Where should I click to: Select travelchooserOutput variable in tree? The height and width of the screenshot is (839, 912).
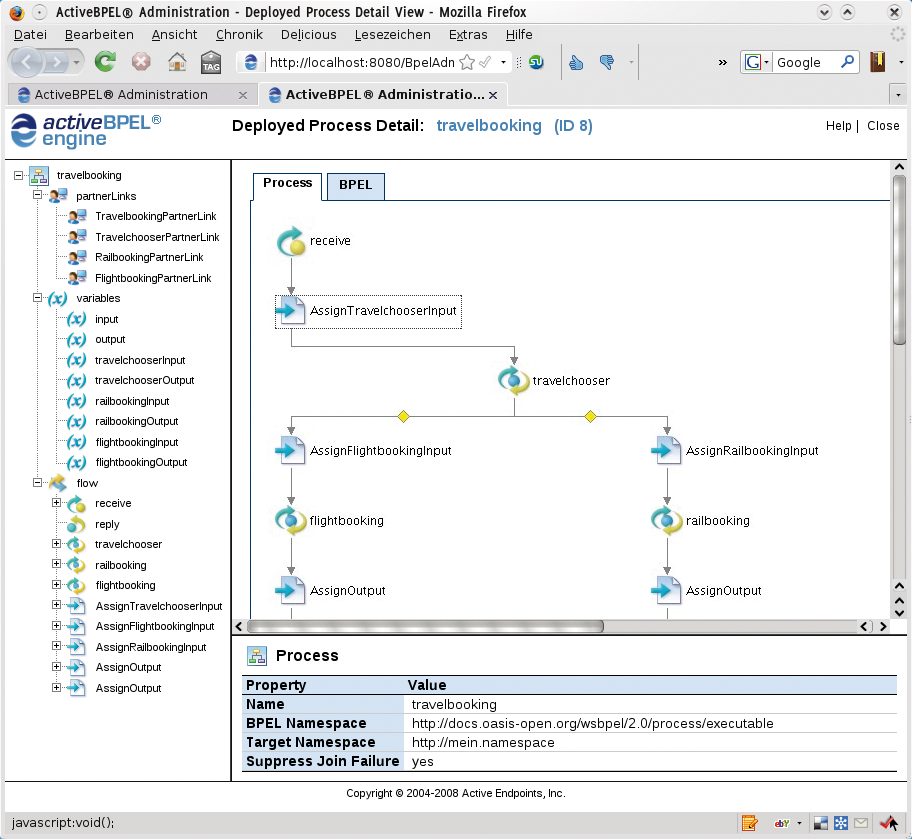click(x=144, y=381)
